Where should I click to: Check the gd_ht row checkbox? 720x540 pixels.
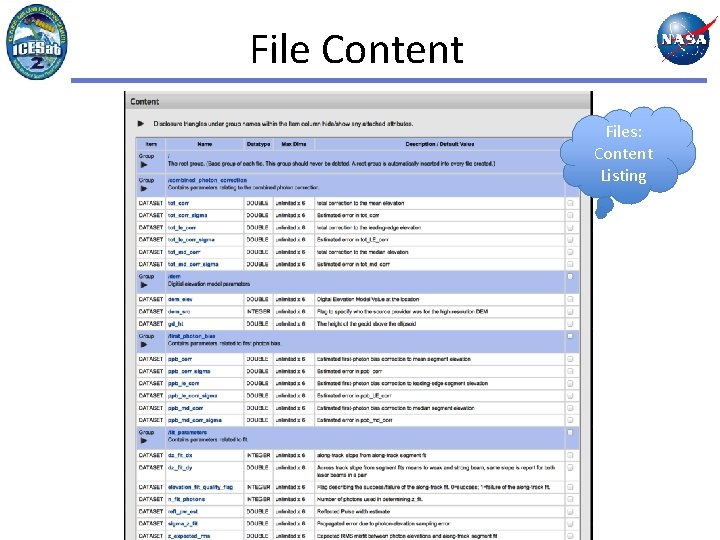[x=570, y=324]
